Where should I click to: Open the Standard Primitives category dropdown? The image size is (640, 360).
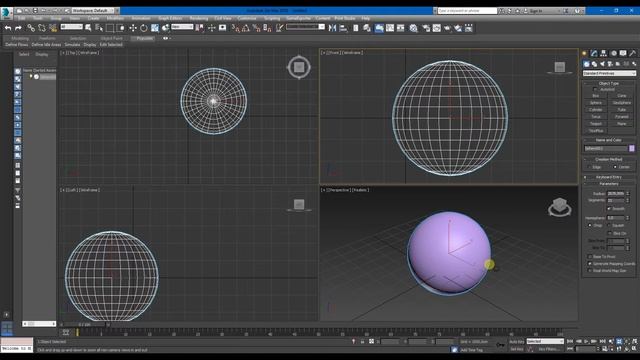(609, 73)
